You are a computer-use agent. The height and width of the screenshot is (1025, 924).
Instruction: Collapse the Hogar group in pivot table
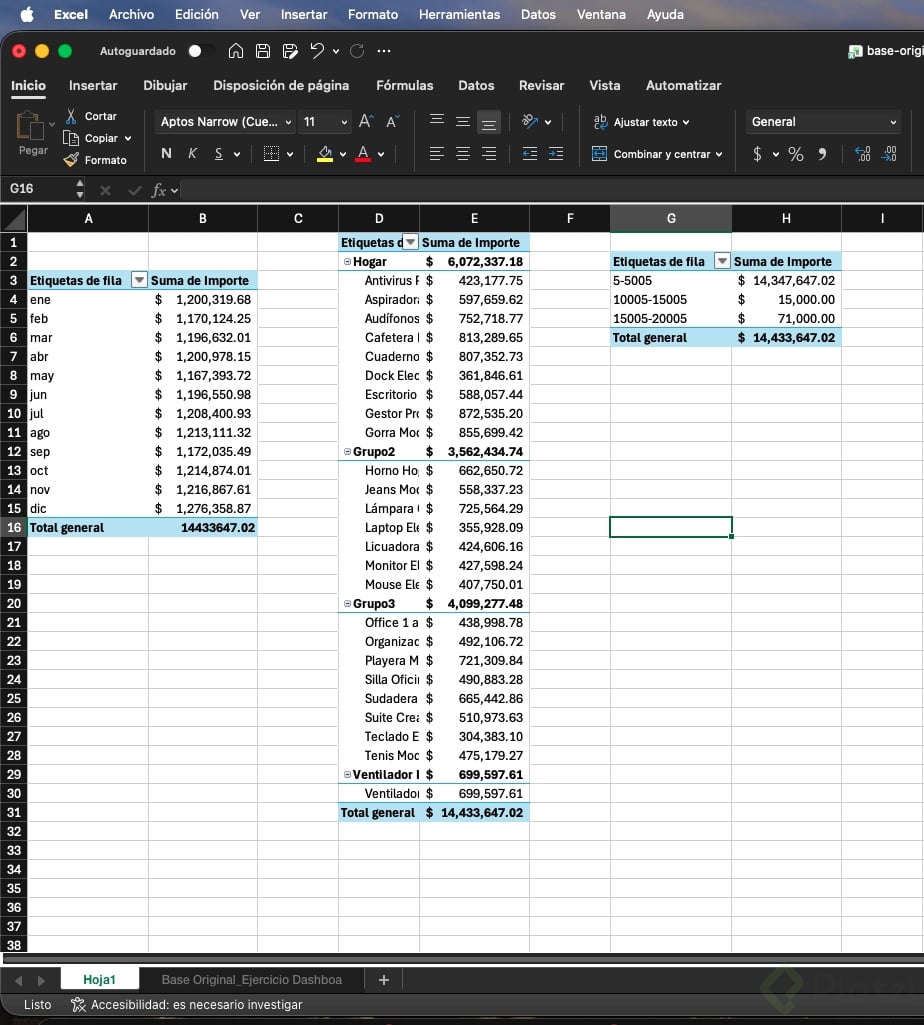tap(347, 262)
